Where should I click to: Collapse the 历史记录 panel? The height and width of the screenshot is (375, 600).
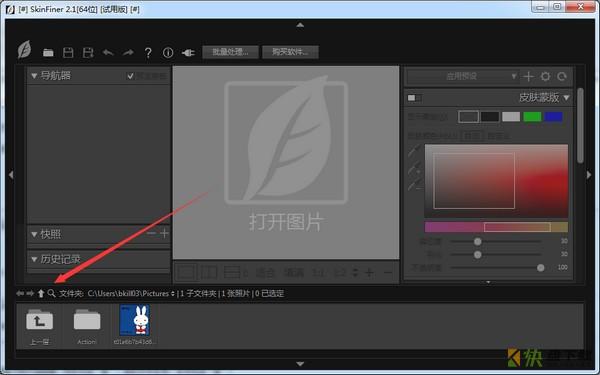coord(34,259)
